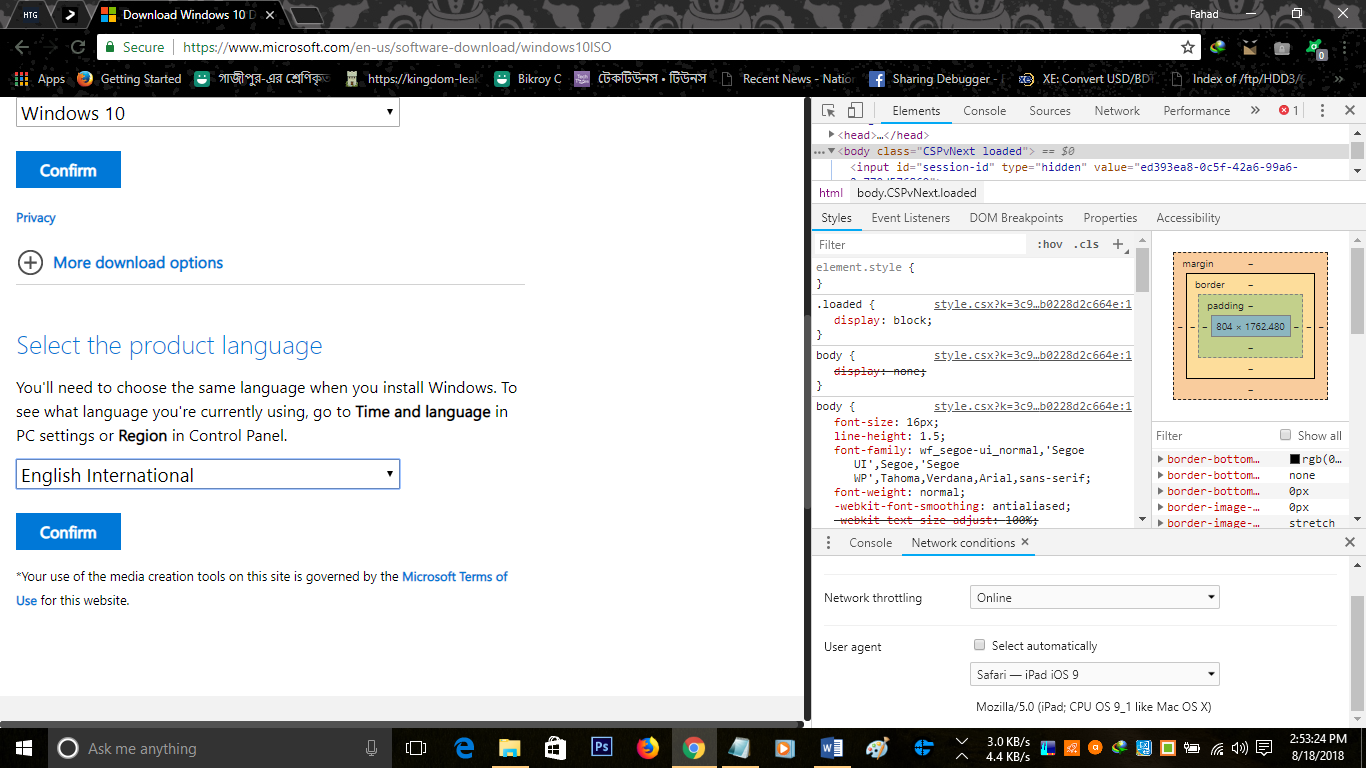The width and height of the screenshot is (1366, 768).
Task: Click the black color swatch beside rgb value
Action: 1295,459
